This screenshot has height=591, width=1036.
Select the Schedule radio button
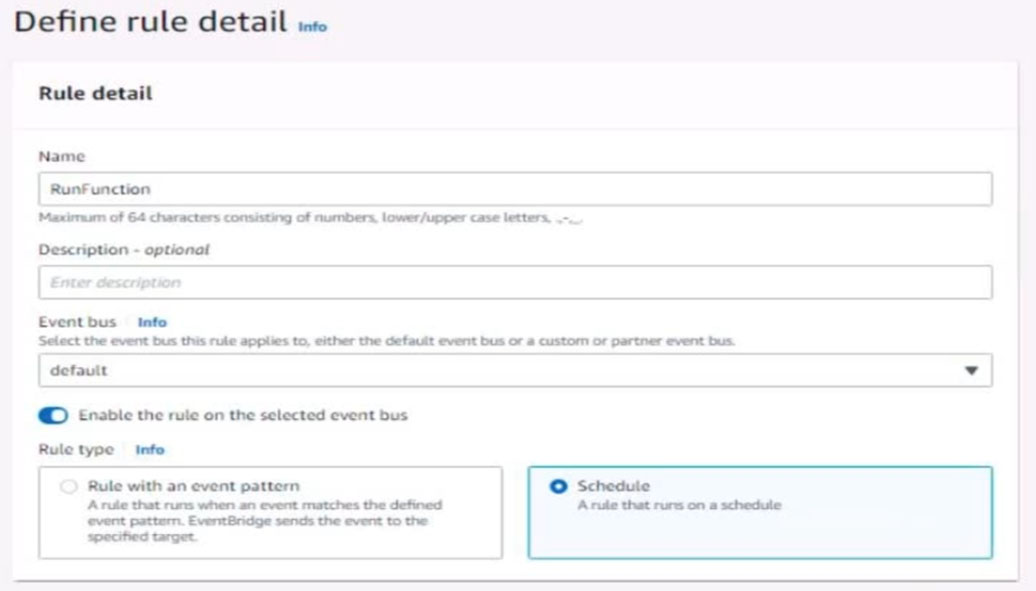(559, 487)
